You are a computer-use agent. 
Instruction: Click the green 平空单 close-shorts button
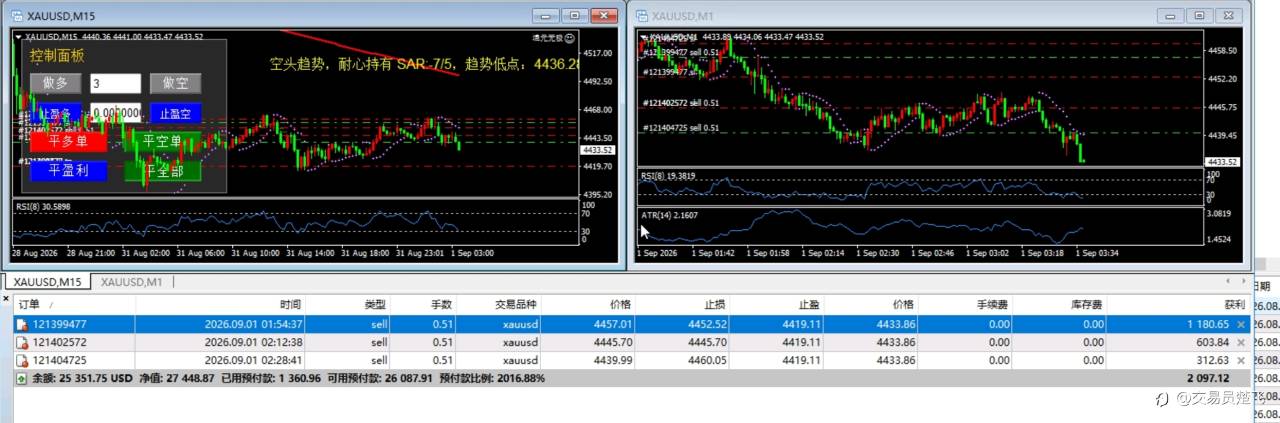click(x=163, y=141)
